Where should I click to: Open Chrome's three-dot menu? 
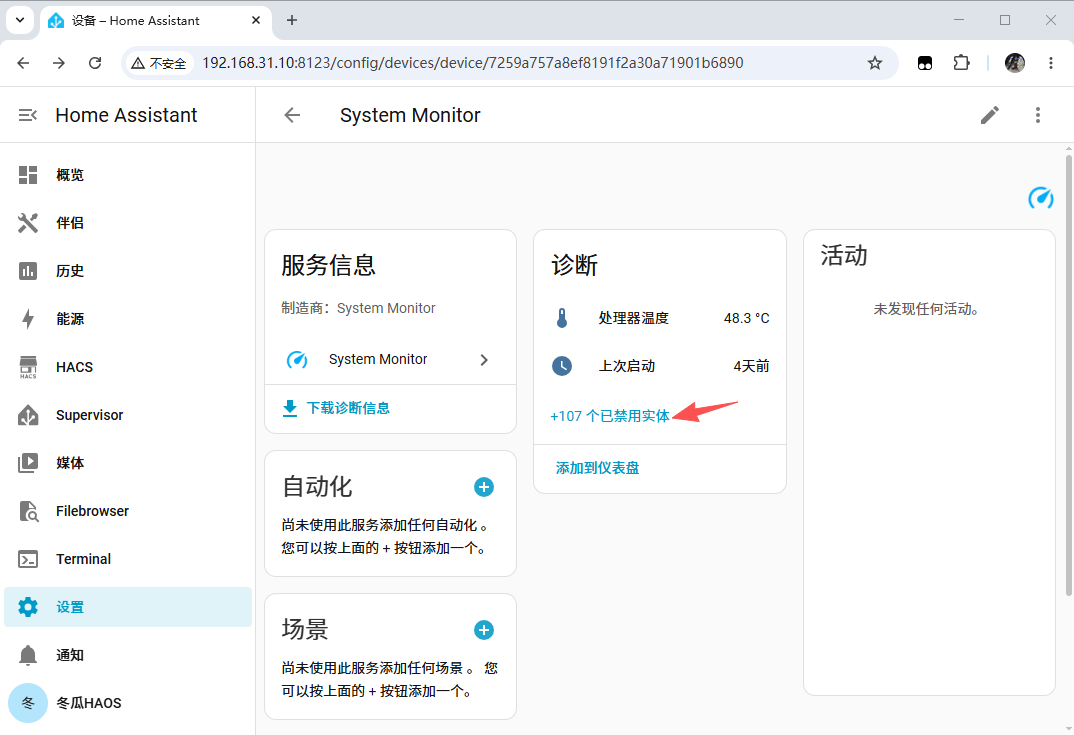(x=1051, y=63)
